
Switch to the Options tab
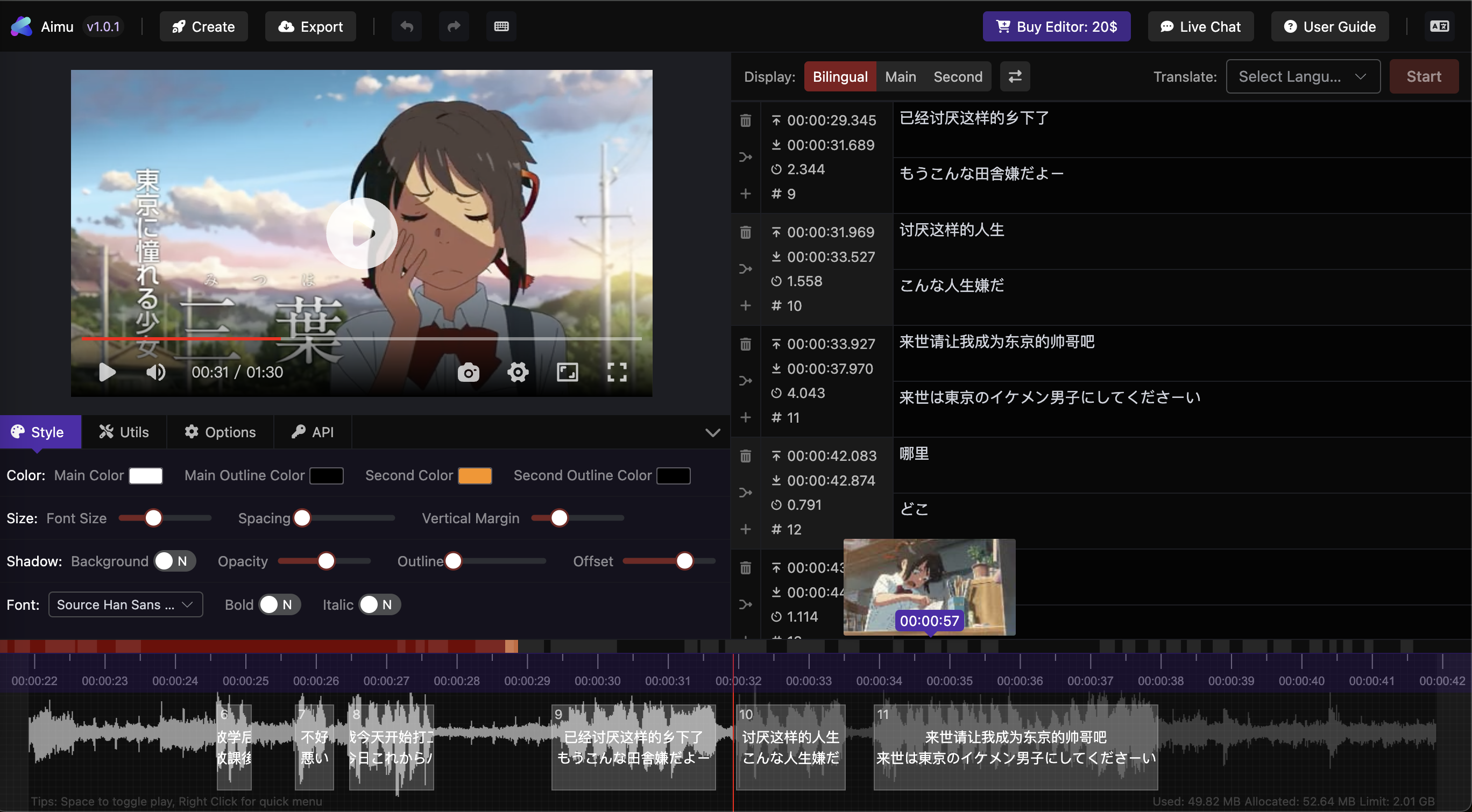point(220,432)
